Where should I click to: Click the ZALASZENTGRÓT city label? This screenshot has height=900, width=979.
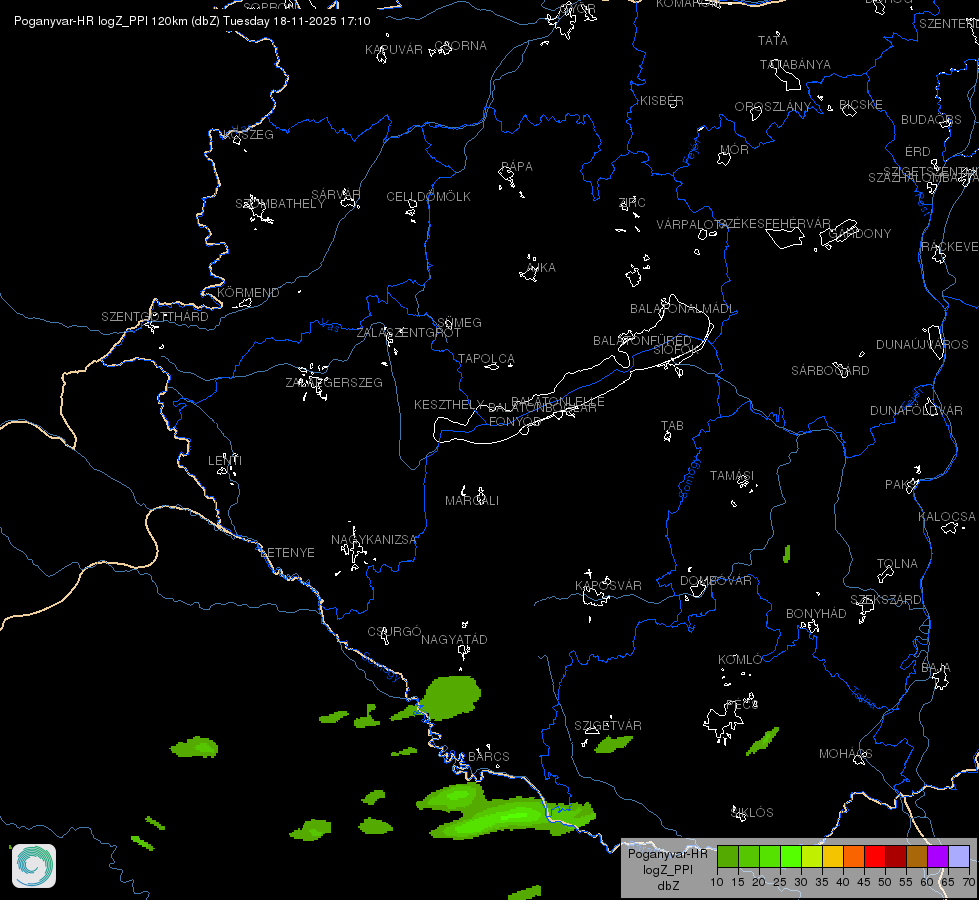(x=408, y=332)
